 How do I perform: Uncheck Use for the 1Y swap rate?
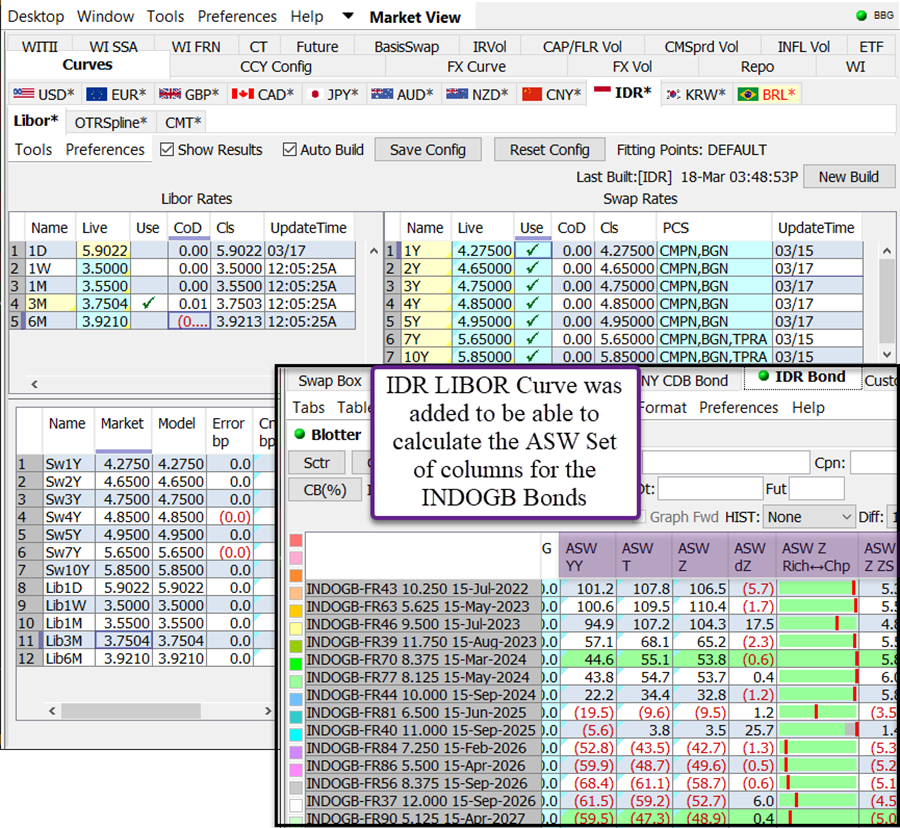533,251
